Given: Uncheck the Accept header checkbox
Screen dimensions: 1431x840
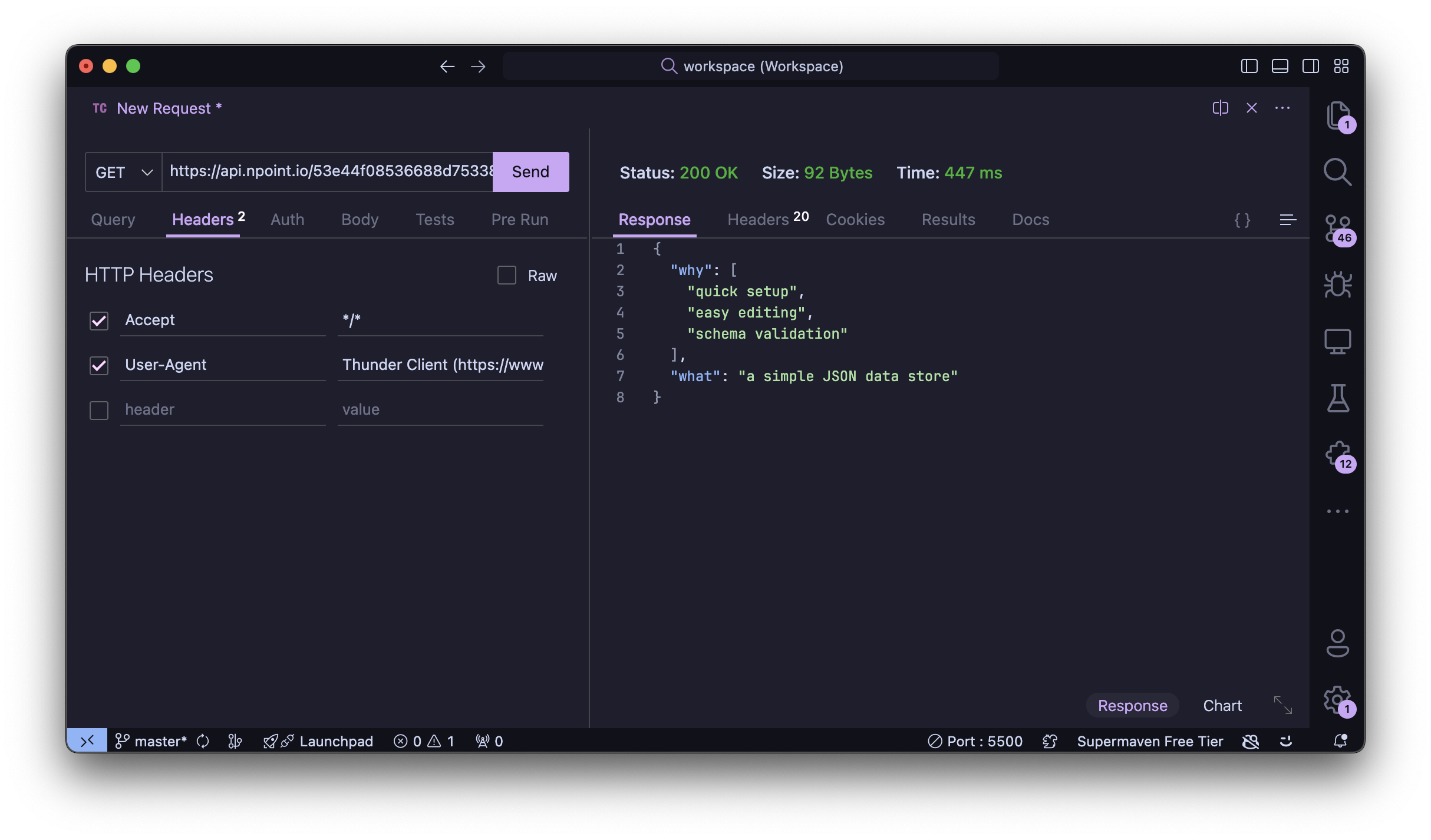Looking at the screenshot, I should (99, 321).
